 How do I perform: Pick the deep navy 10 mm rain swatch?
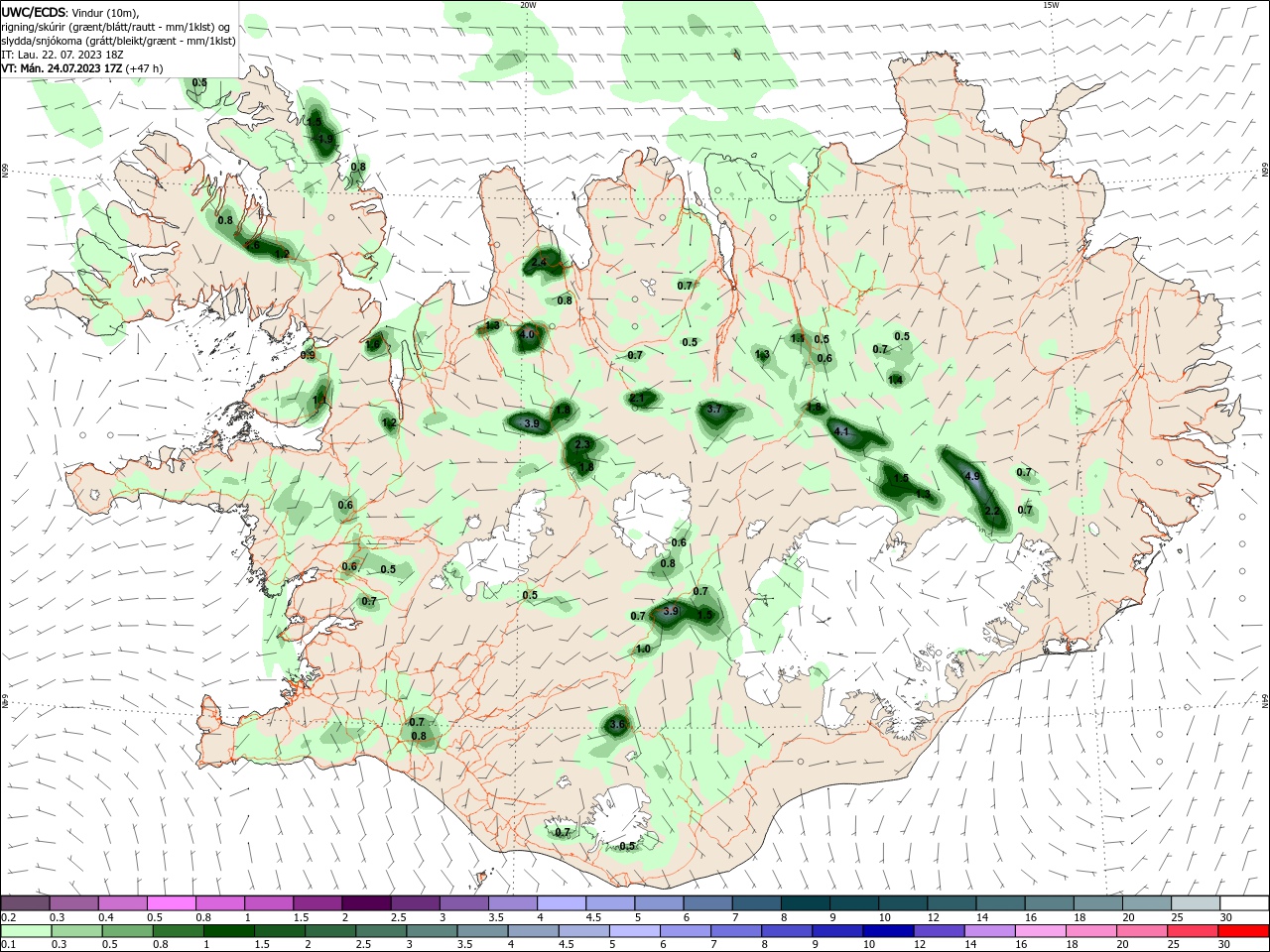click(886, 931)
